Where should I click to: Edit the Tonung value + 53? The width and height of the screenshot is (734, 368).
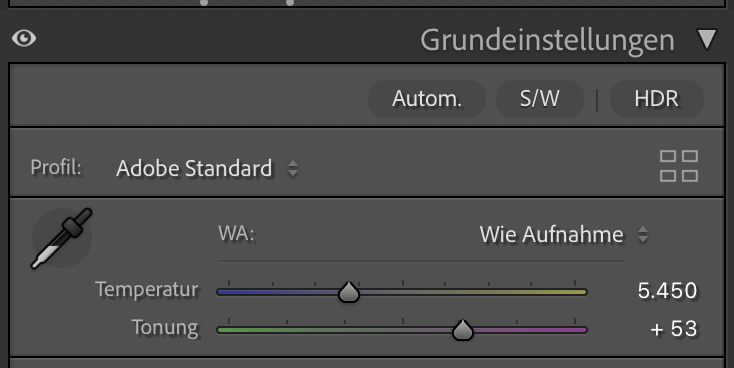pos(674,329)
